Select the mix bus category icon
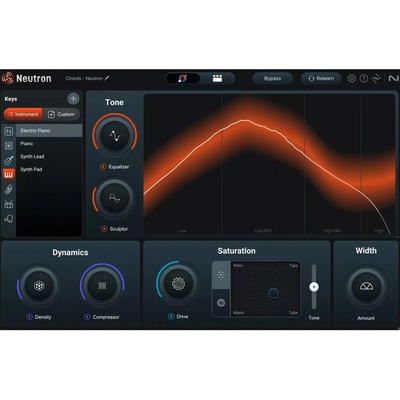Viewport: 400px width, 400px height. pos(9,131)
